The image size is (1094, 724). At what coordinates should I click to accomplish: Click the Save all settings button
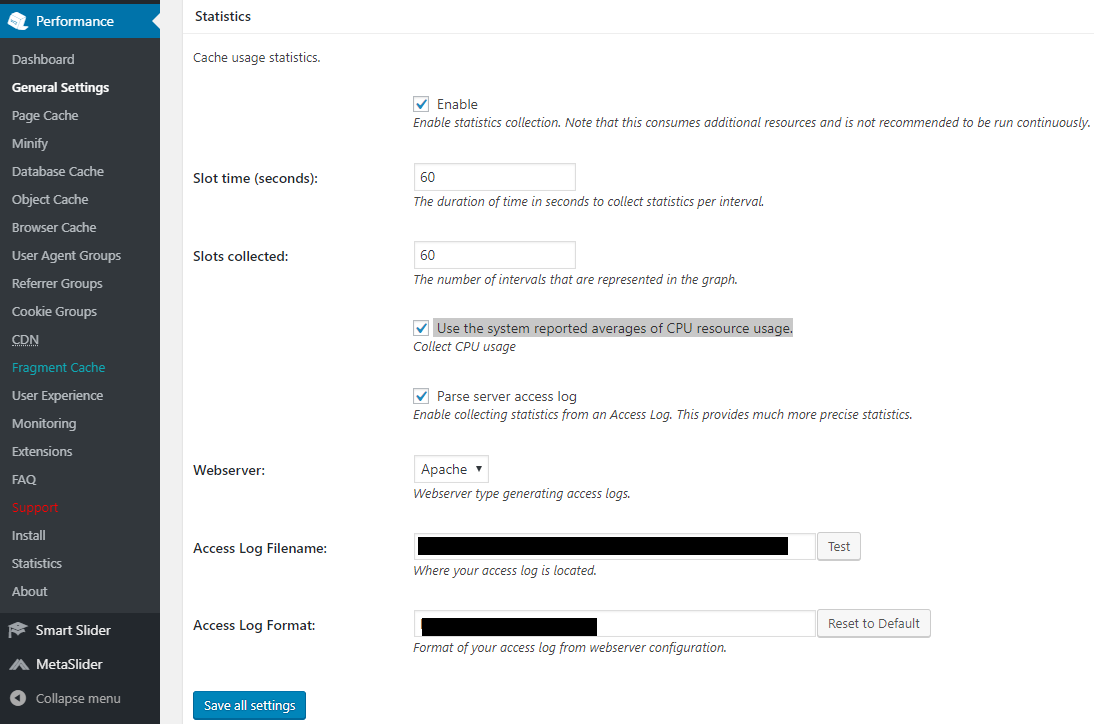249,705
